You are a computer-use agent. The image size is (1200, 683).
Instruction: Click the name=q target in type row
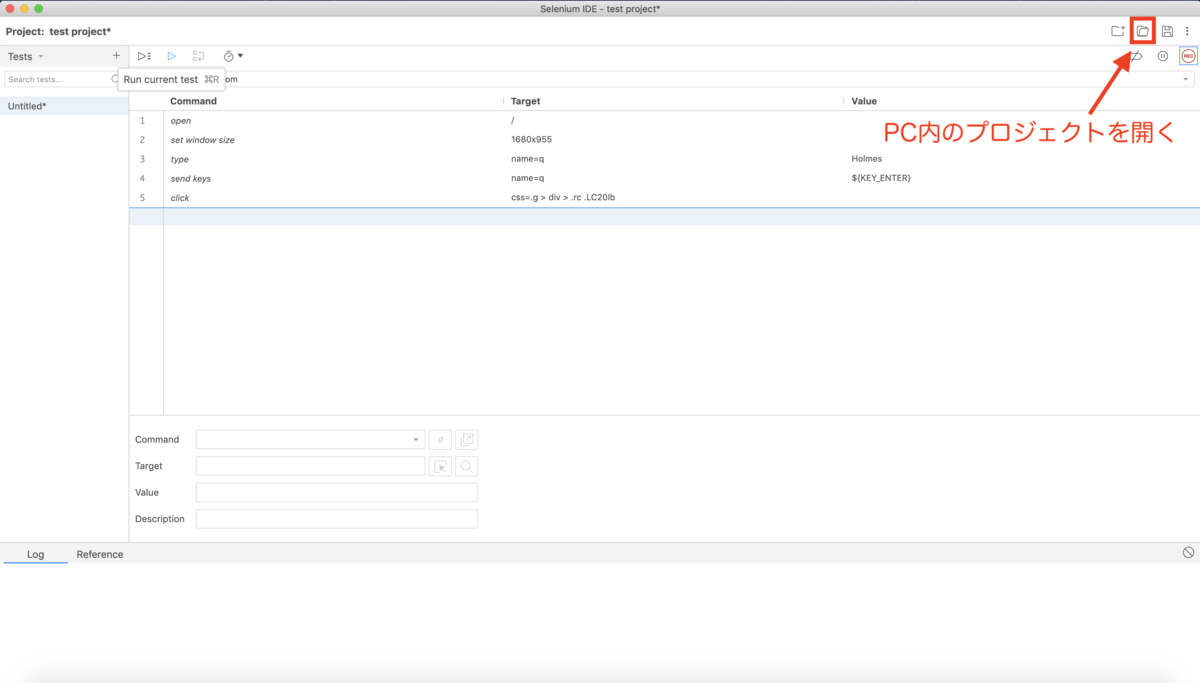(x=527, y=159)
